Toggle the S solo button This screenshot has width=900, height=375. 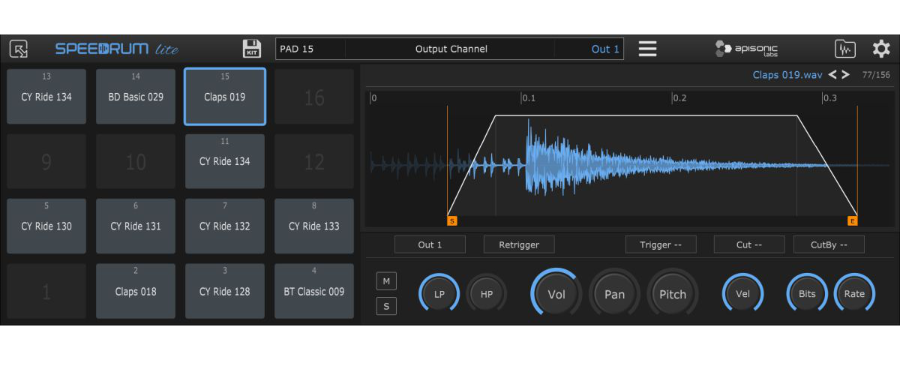[x=386, y=306]
